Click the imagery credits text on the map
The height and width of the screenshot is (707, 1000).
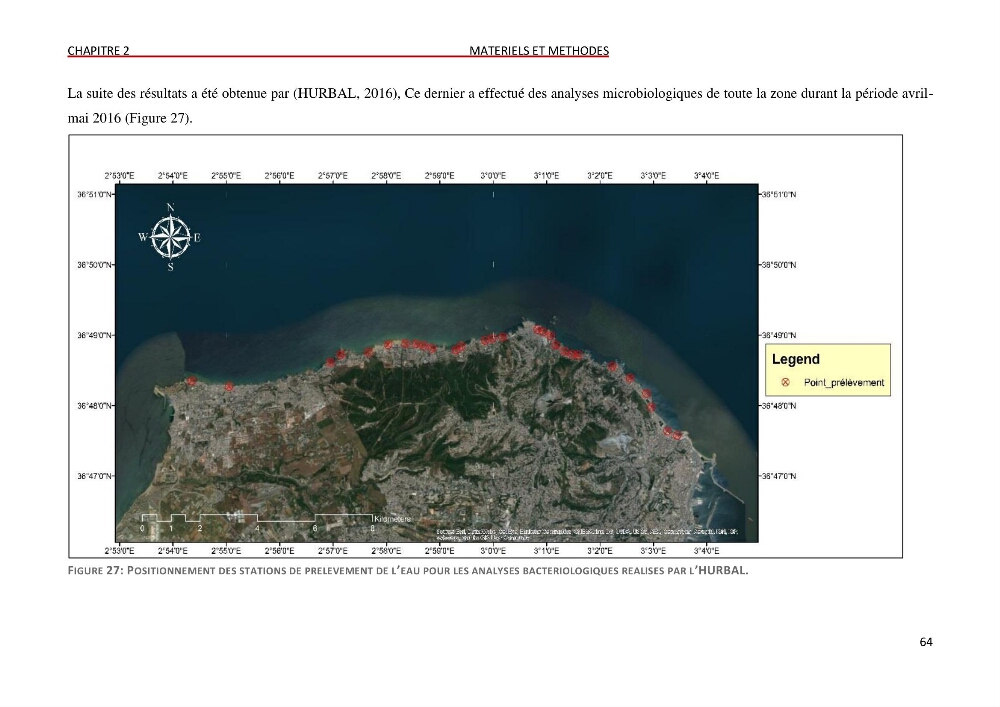(587, 534)
